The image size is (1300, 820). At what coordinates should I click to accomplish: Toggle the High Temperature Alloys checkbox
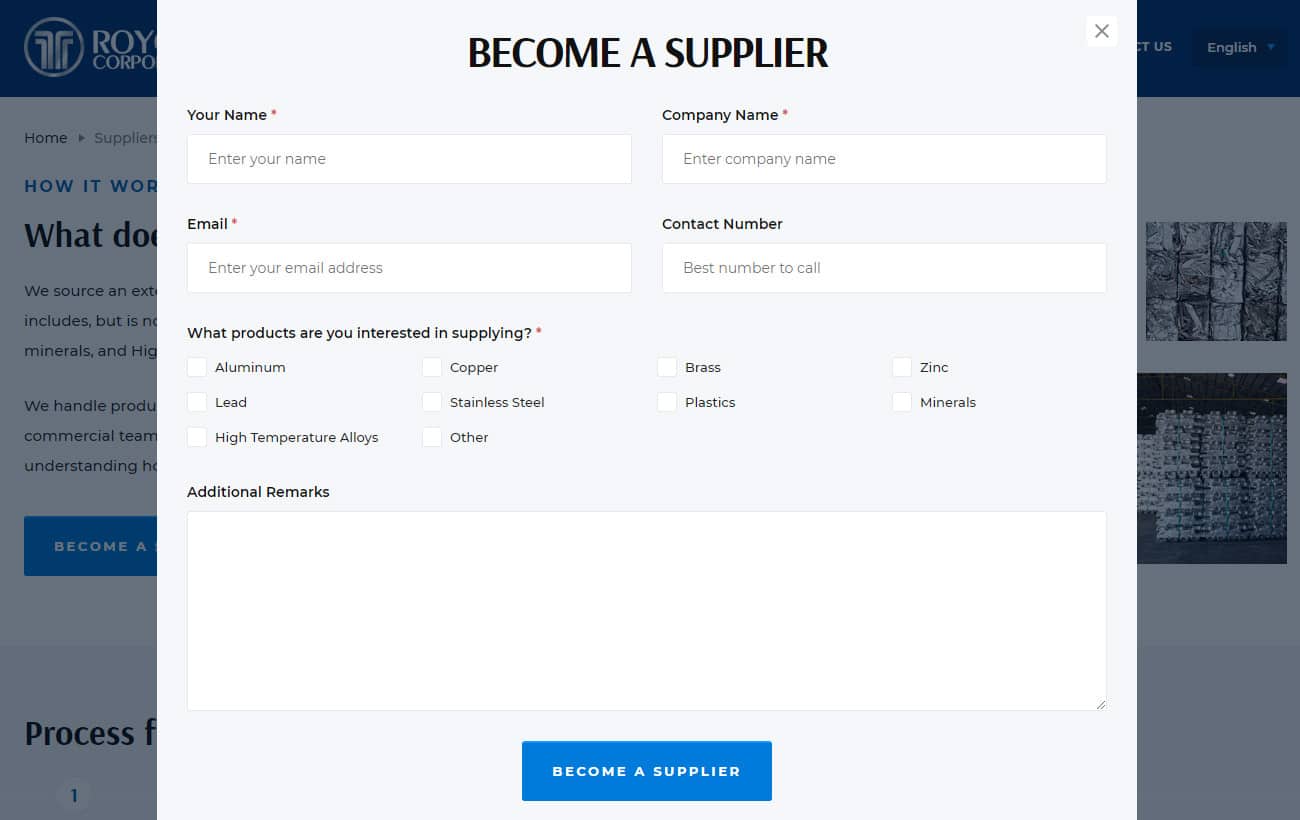197,437
